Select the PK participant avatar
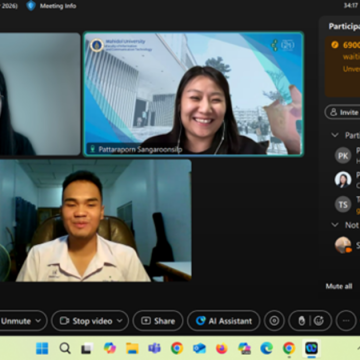360x360 pixels. coord(343,156)
